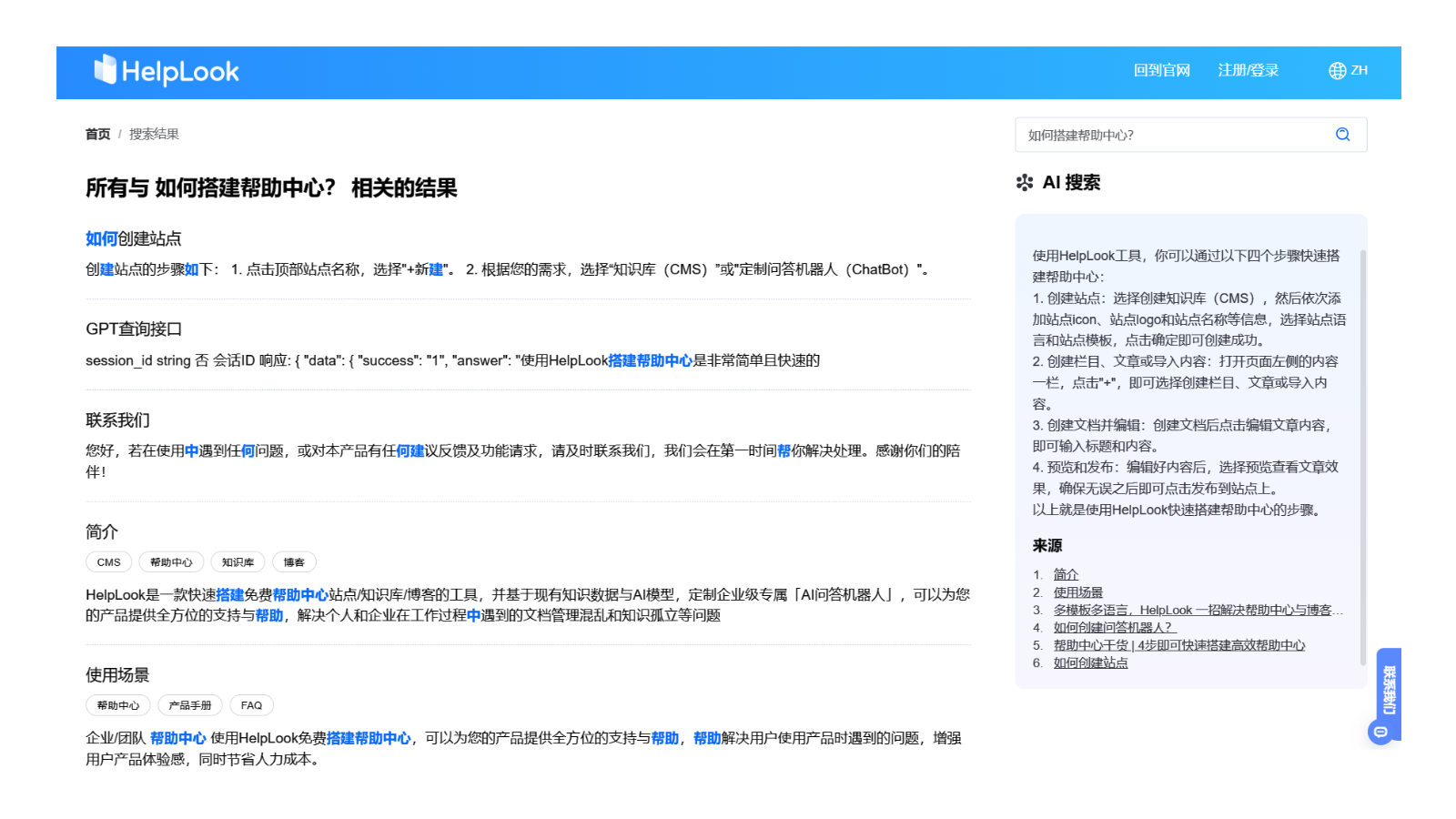Viewport: 1456px width, 819px height.
Task: Click the 搜索结果 breadcrumb text
Action: pos(154,134)
